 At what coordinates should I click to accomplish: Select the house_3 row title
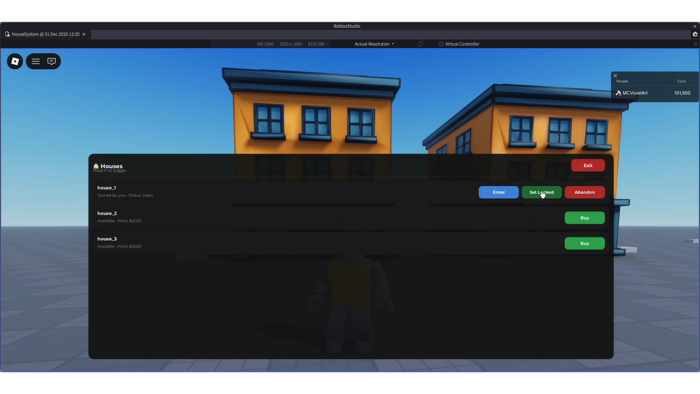pyautogui.click(x=107, y=239)
